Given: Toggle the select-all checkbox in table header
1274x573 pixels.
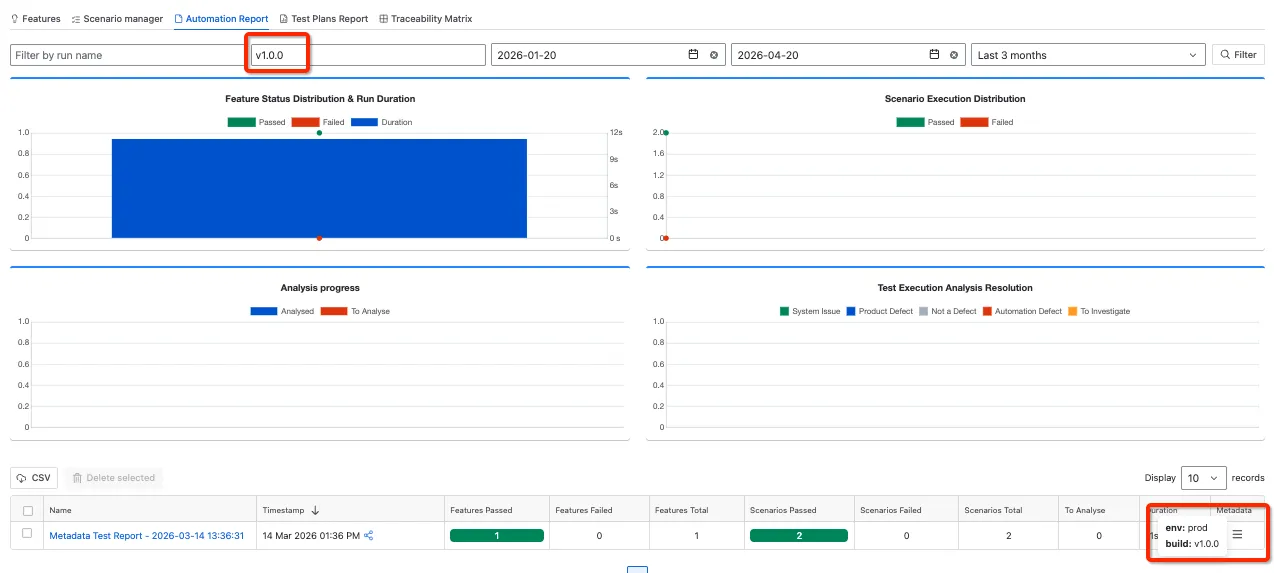Looking at the screenshot, I should 28,510.
